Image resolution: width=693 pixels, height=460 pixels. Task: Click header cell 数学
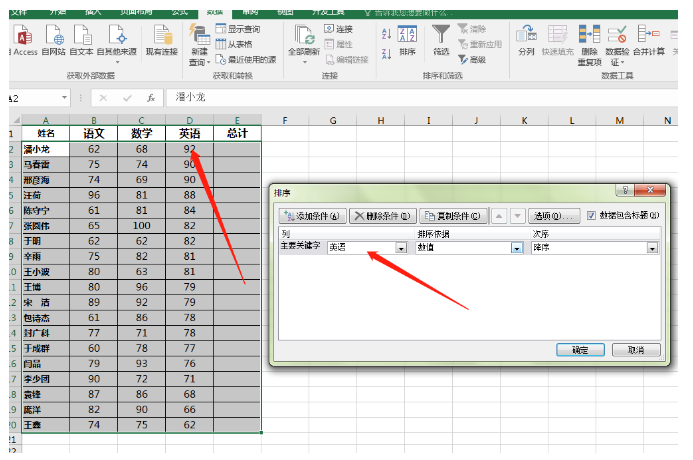(x=141, y=133)
